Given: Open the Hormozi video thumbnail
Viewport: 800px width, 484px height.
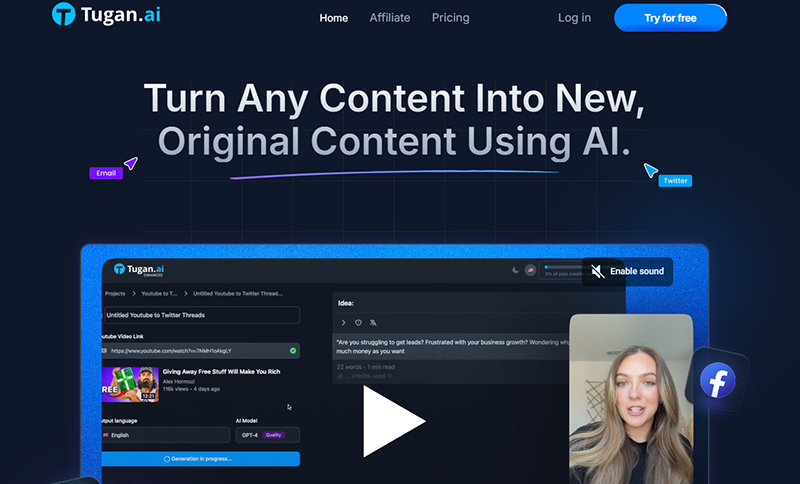Looking at the screenshot, I should (130, 384).
